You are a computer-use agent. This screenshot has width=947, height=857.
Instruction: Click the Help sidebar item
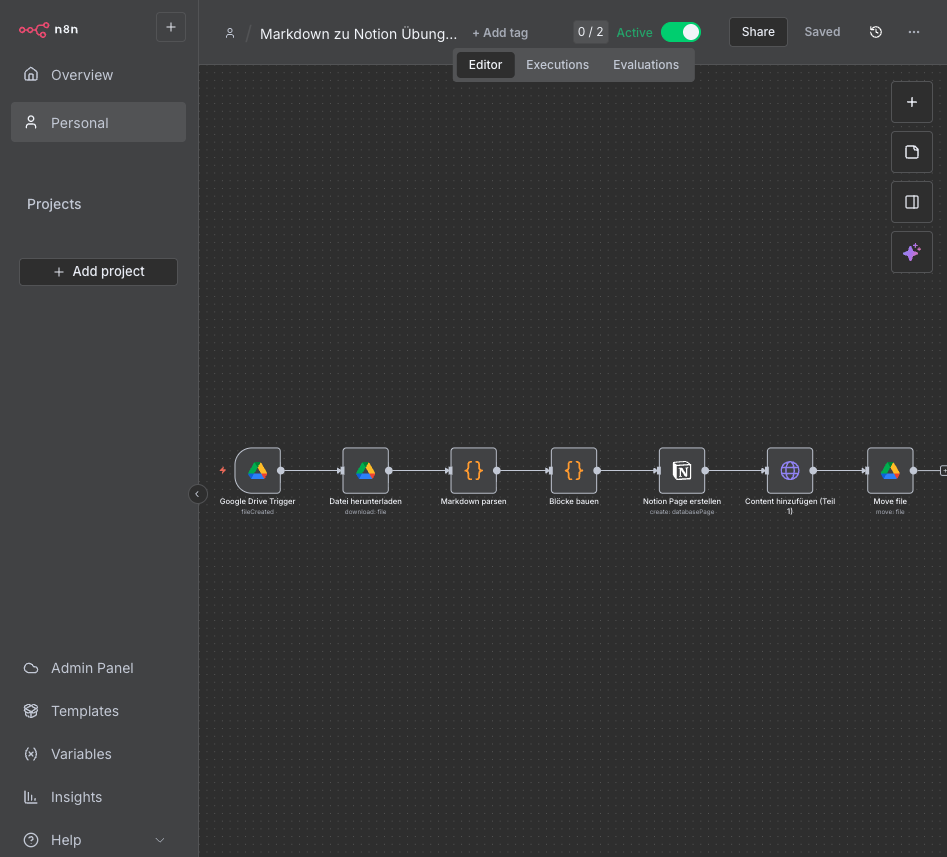pyautogui.click(x=98, y=839)
